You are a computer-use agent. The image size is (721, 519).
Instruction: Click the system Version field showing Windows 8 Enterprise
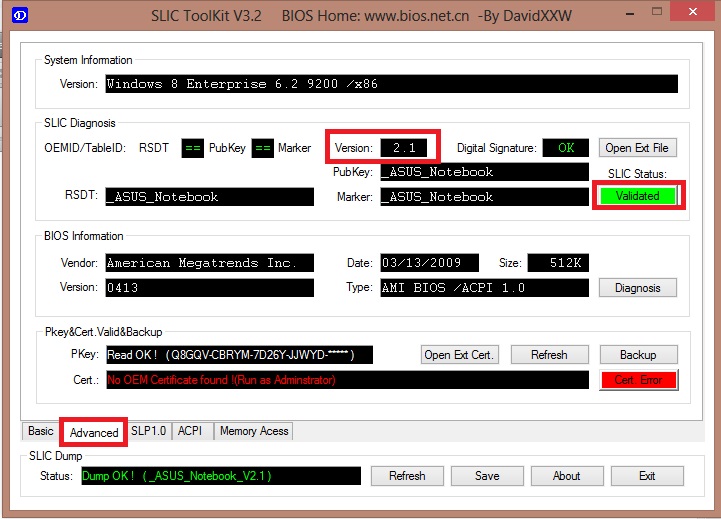pos(391,84)
